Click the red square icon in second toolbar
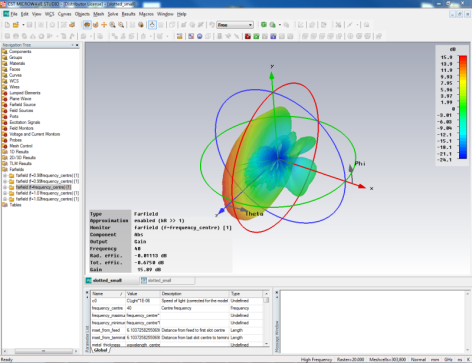Image resolution: width=472 pixels, height=363 pixels. [x=248, y=36]
